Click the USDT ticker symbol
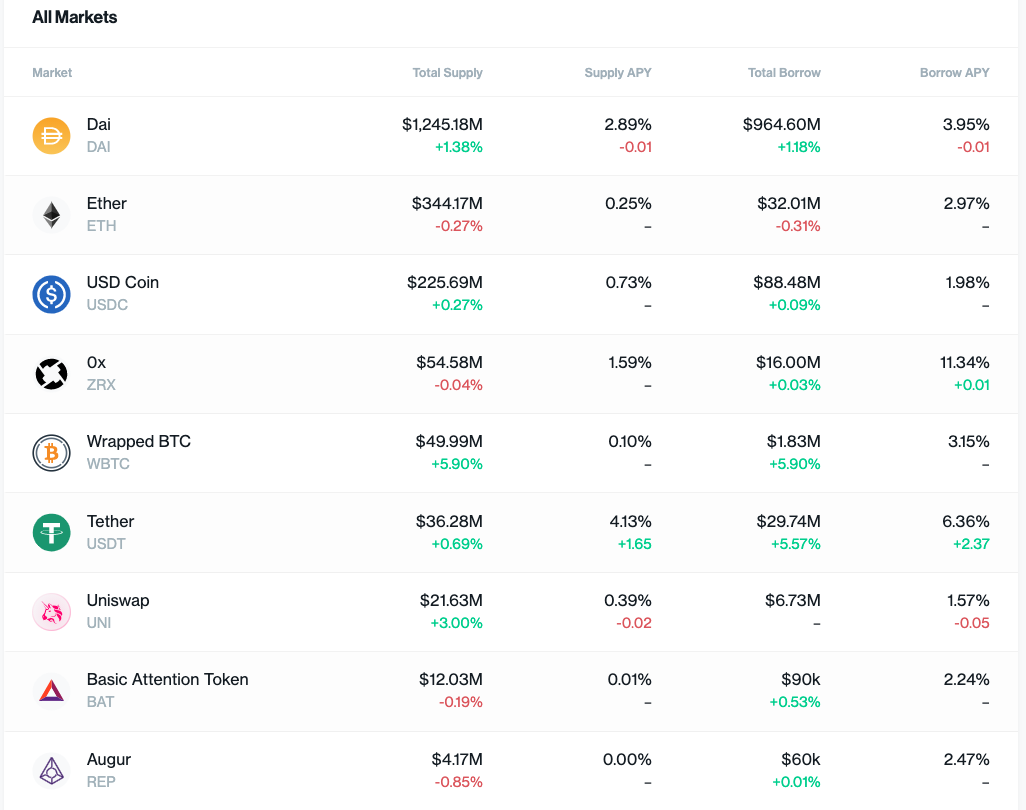 (x=106, y=544)
